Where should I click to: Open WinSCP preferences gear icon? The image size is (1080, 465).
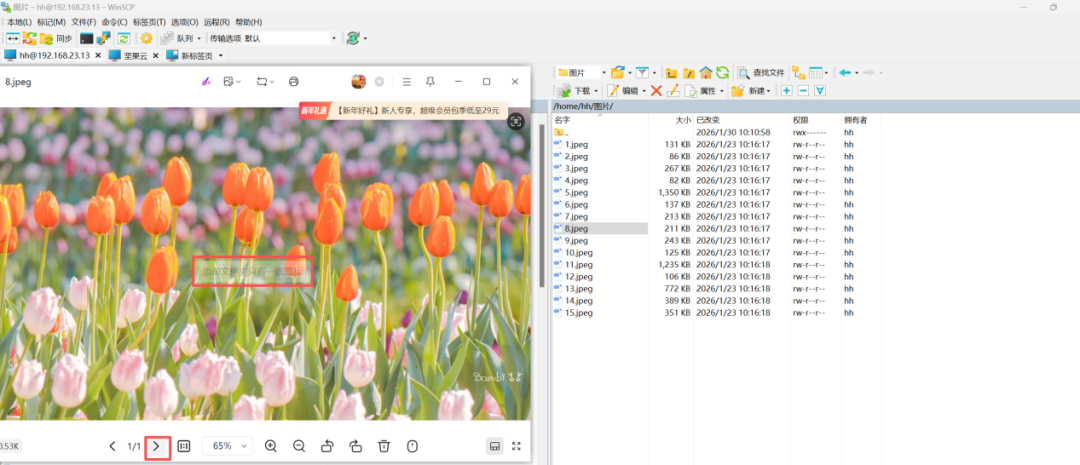click(x=146, y=38)
